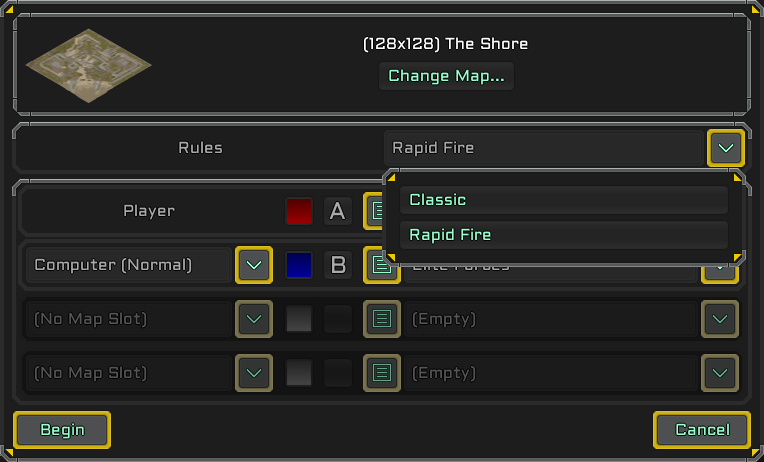Click third slot's list icon
Screen dimensions: 764x462
[380, 320]
